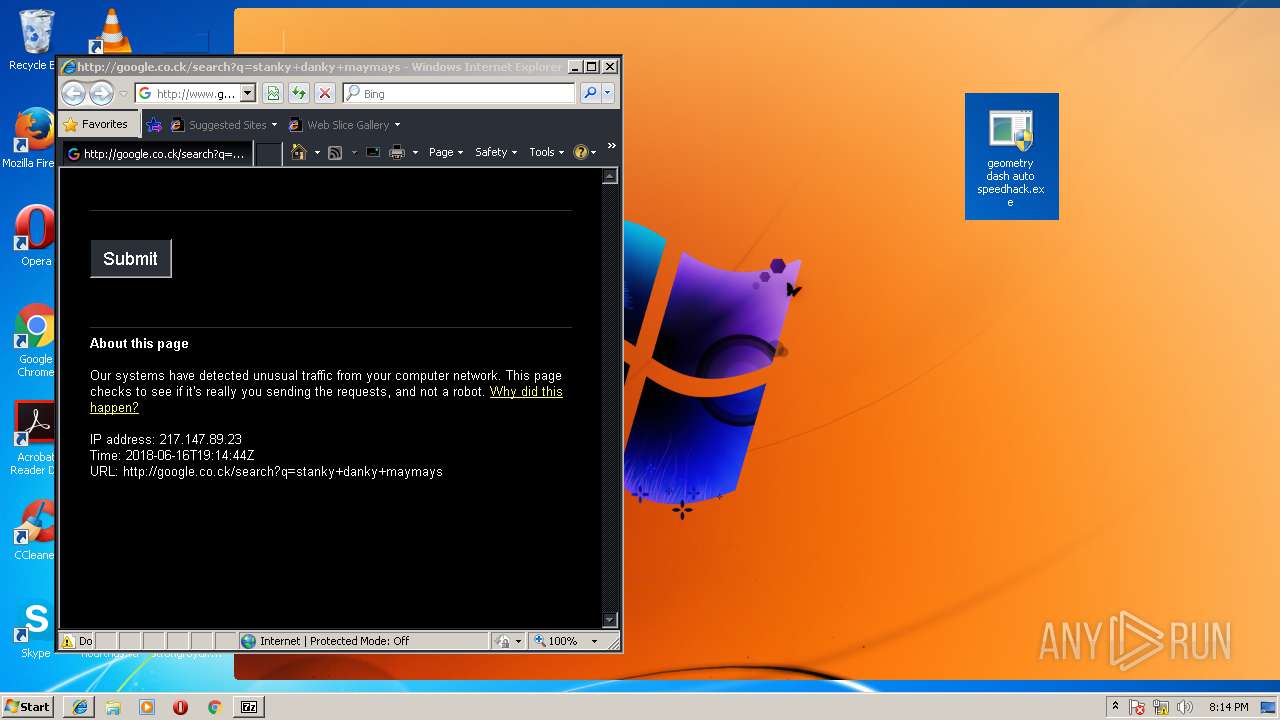Open search provider options arrow
Screen dimensions: 1280x720
click(x=607, y=93)
